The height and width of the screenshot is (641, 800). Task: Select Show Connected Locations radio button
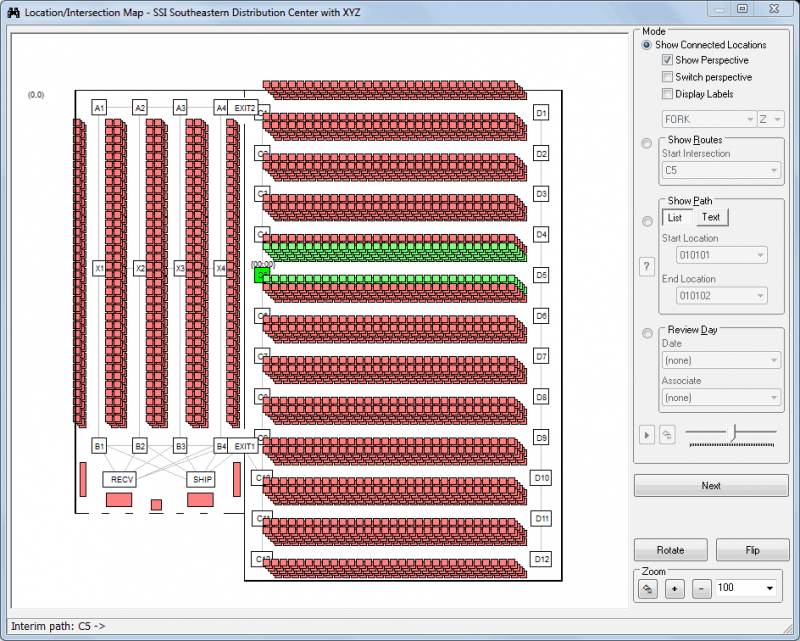pos(646,45)
